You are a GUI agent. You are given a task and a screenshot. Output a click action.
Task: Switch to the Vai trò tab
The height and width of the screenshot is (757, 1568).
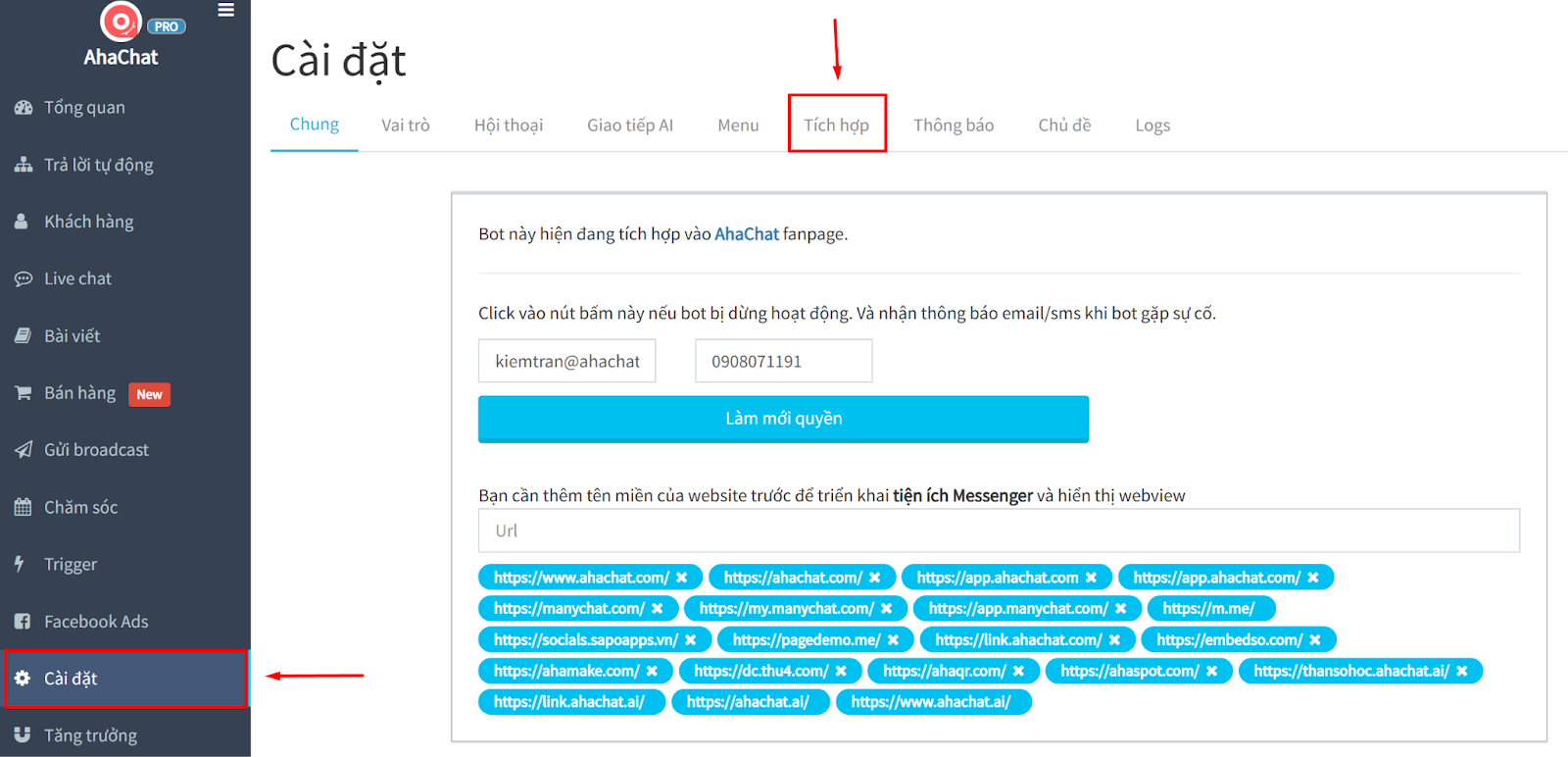point(406,126)
